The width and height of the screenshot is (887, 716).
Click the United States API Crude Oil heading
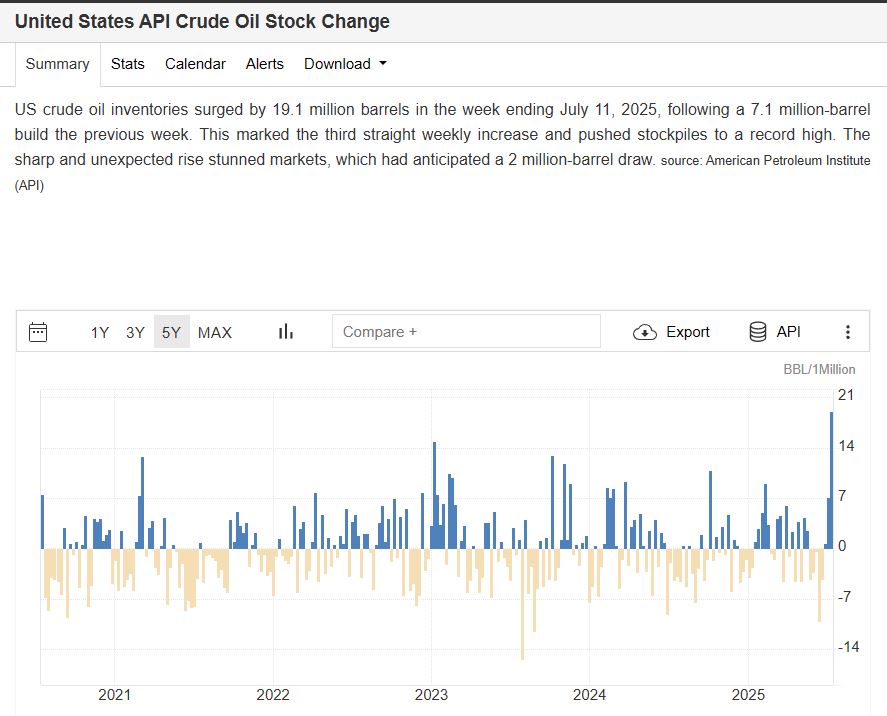pos(202,21)
